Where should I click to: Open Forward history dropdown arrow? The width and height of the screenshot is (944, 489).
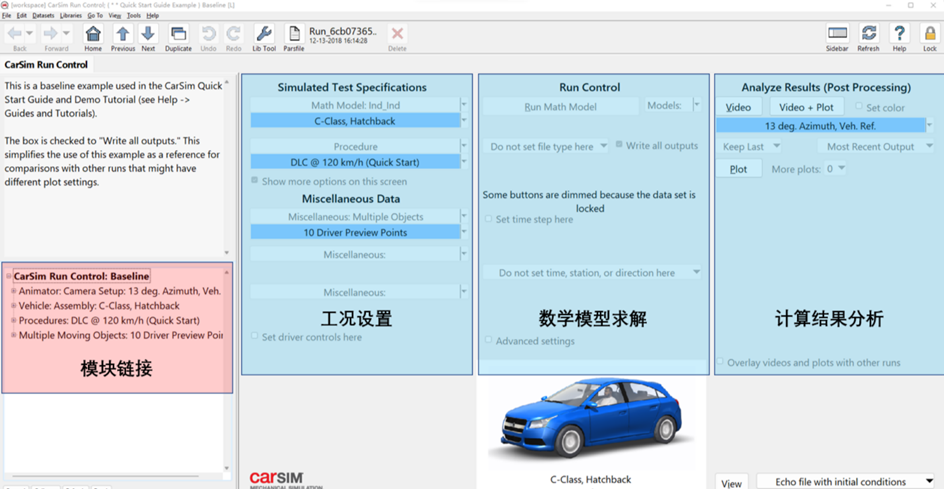pos(66,34)
